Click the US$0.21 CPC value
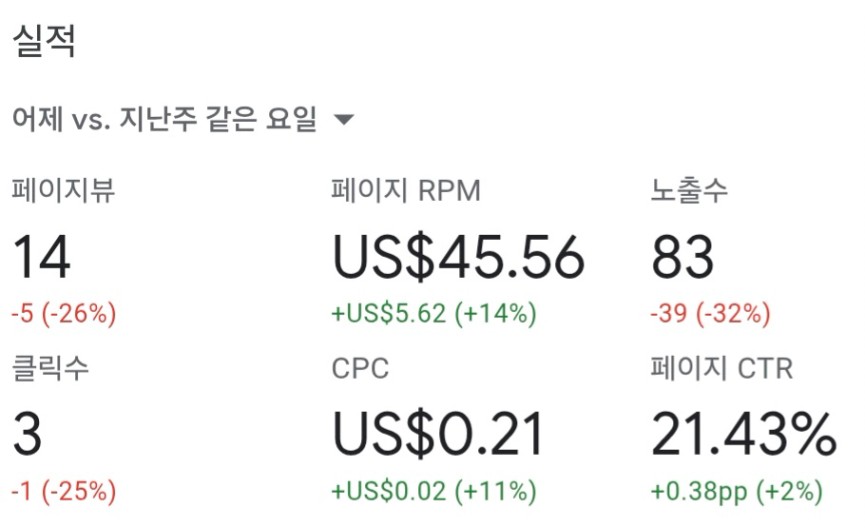The image size is (865, 528). click(438, 435)
